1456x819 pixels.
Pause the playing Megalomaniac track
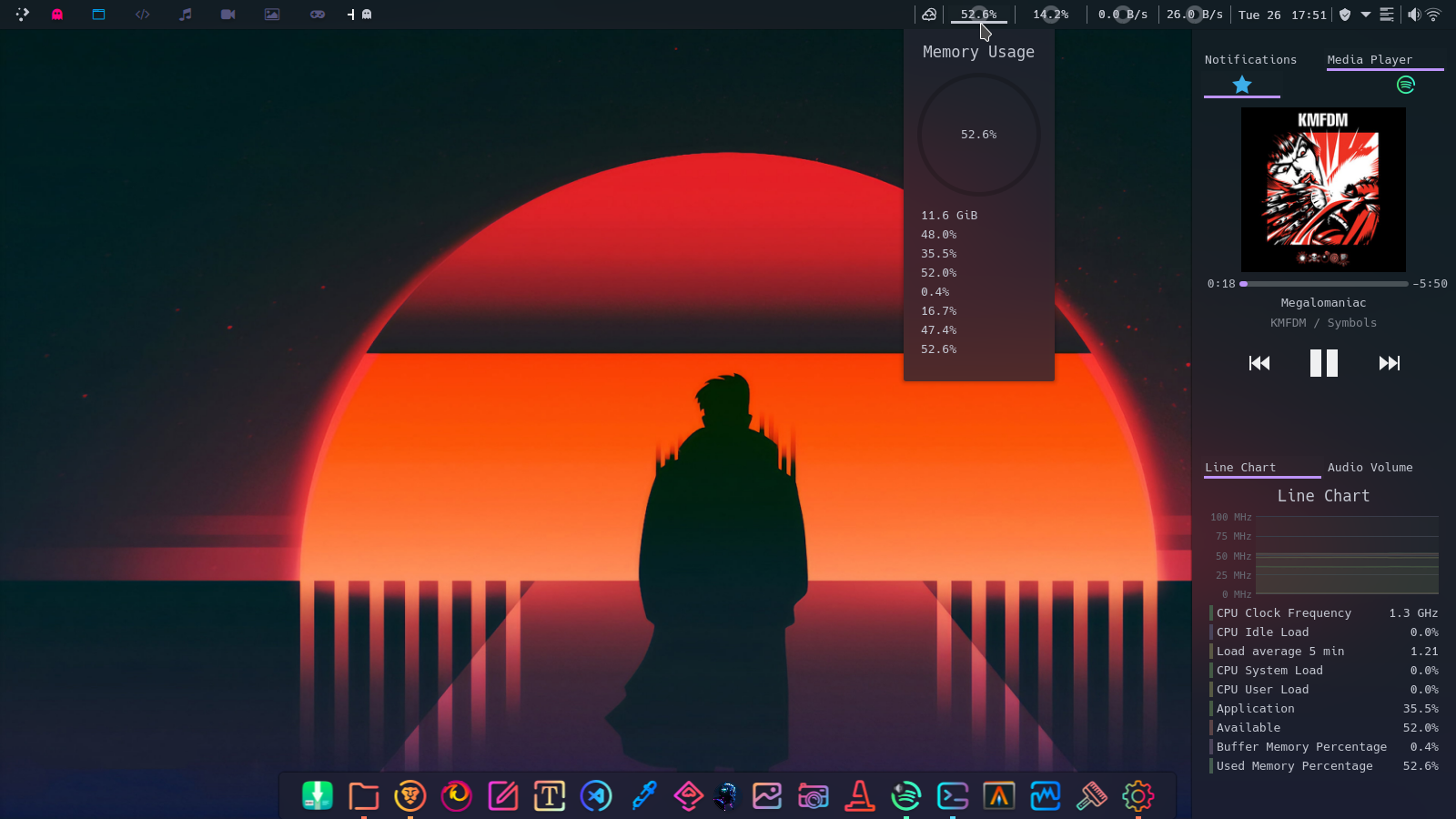point(1324,363)
